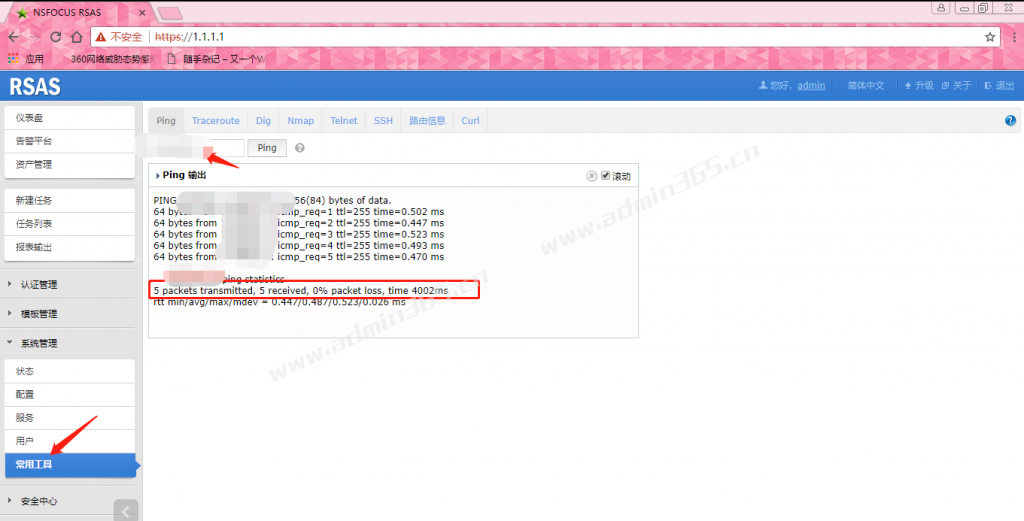Open 服务 under 系统管理

pos(69,418)
